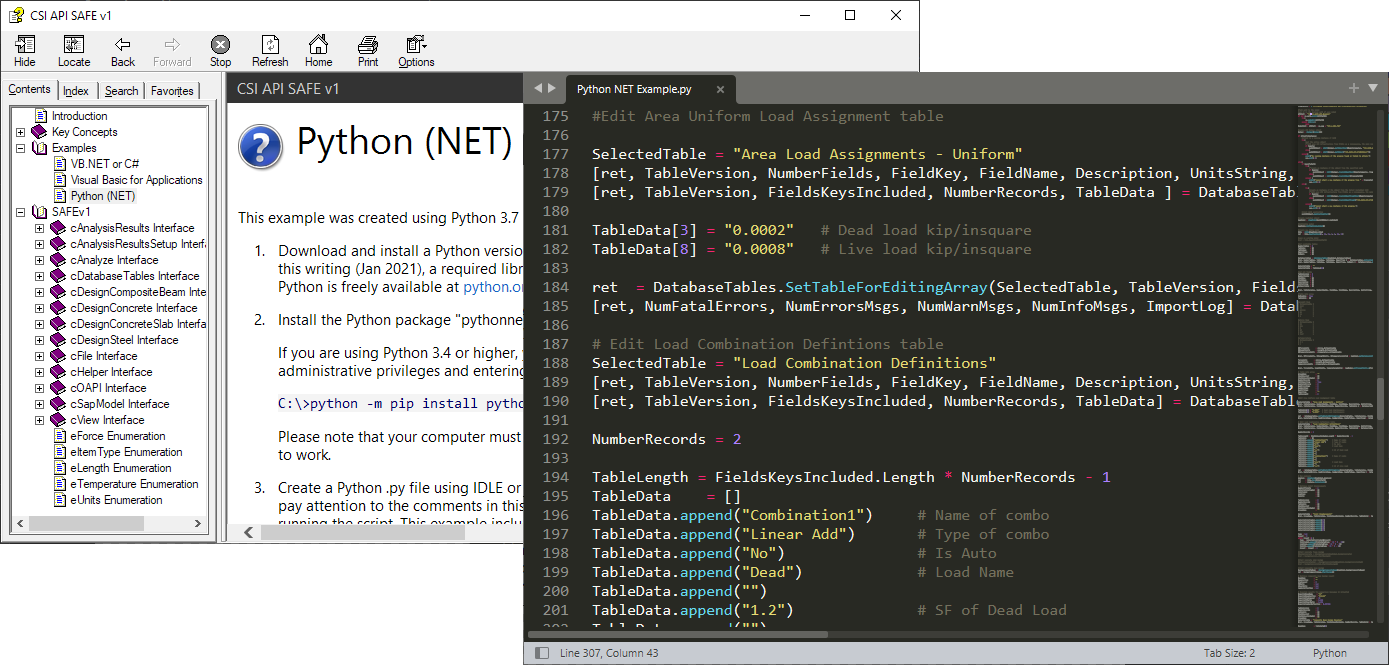The width and height of the screenshot is (1389, 665).
Task: Click the Hide toolbar icon
Action: [x=25, y=51]
